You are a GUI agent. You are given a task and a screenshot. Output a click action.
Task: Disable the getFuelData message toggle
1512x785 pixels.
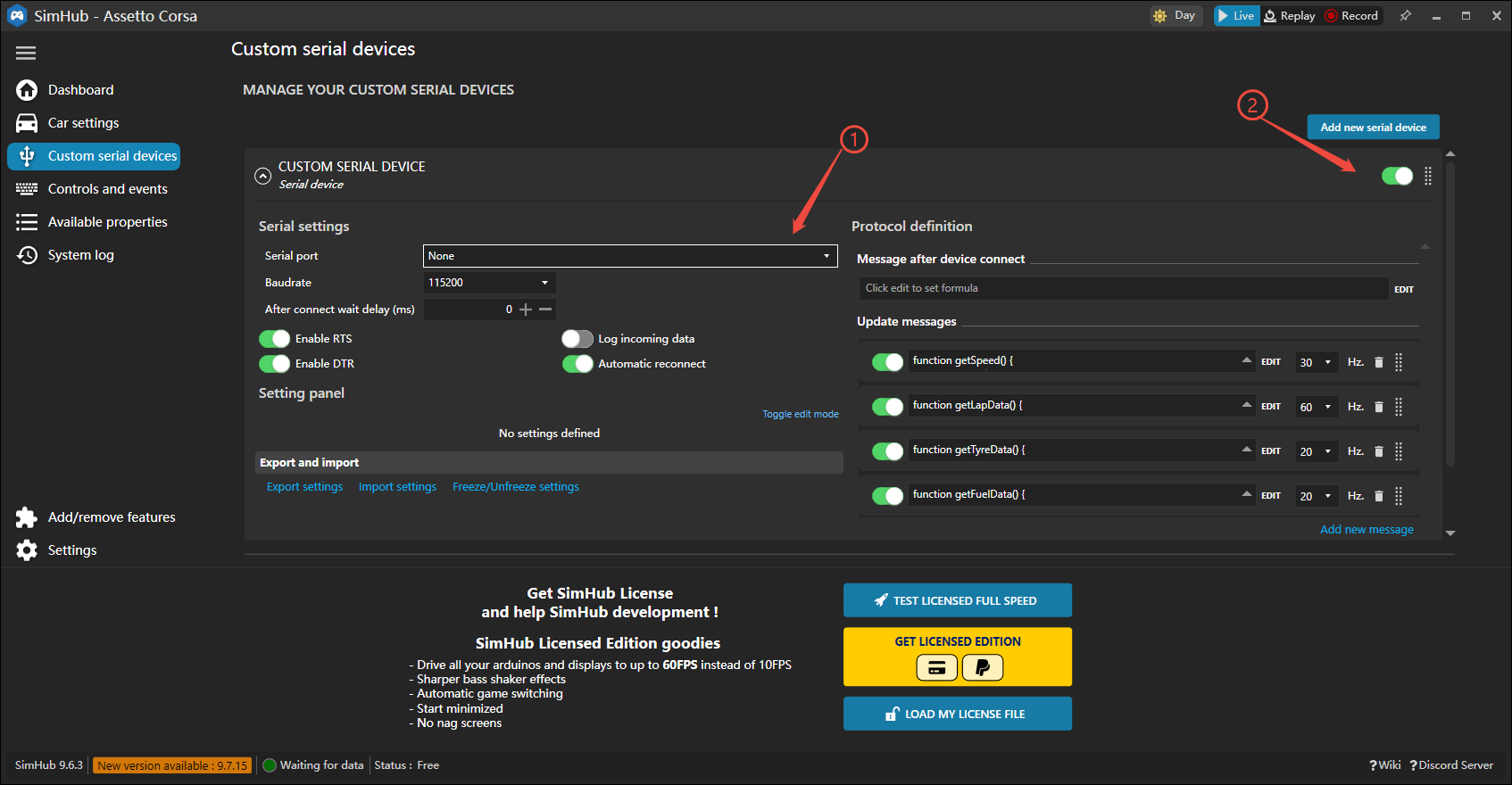tap(887, 496)
